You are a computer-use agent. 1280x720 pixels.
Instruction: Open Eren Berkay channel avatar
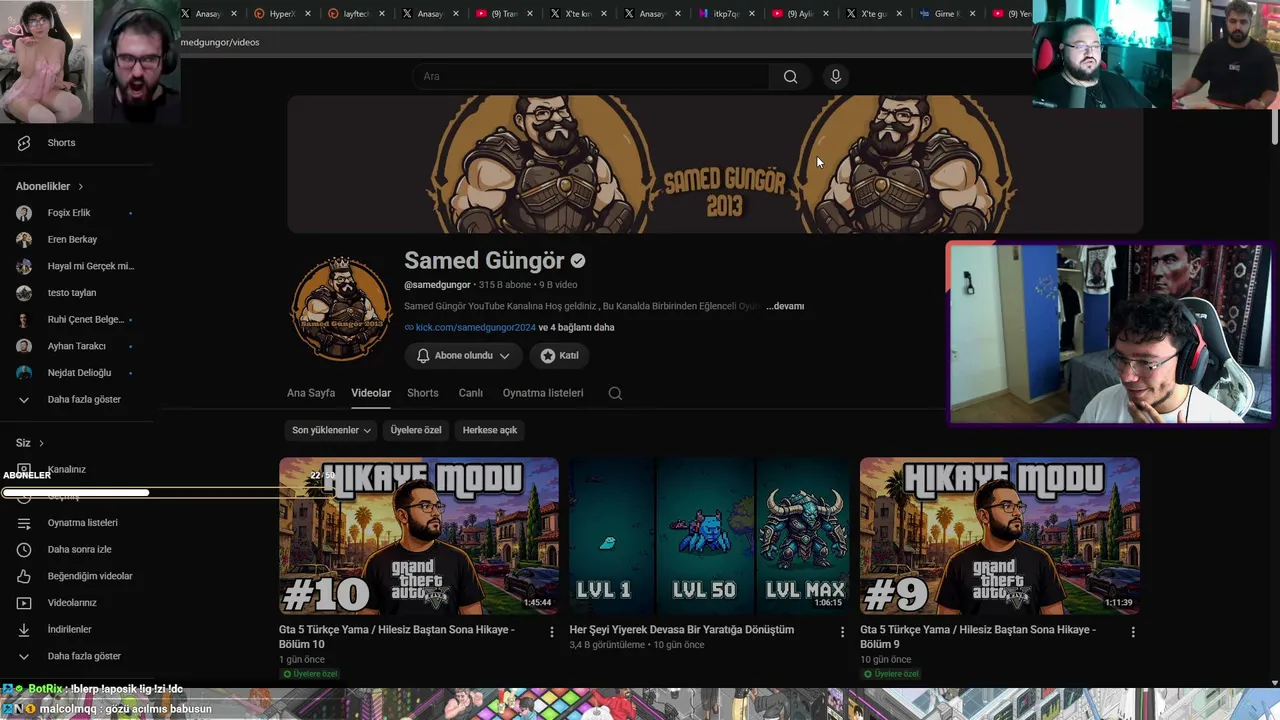point(24,240)
